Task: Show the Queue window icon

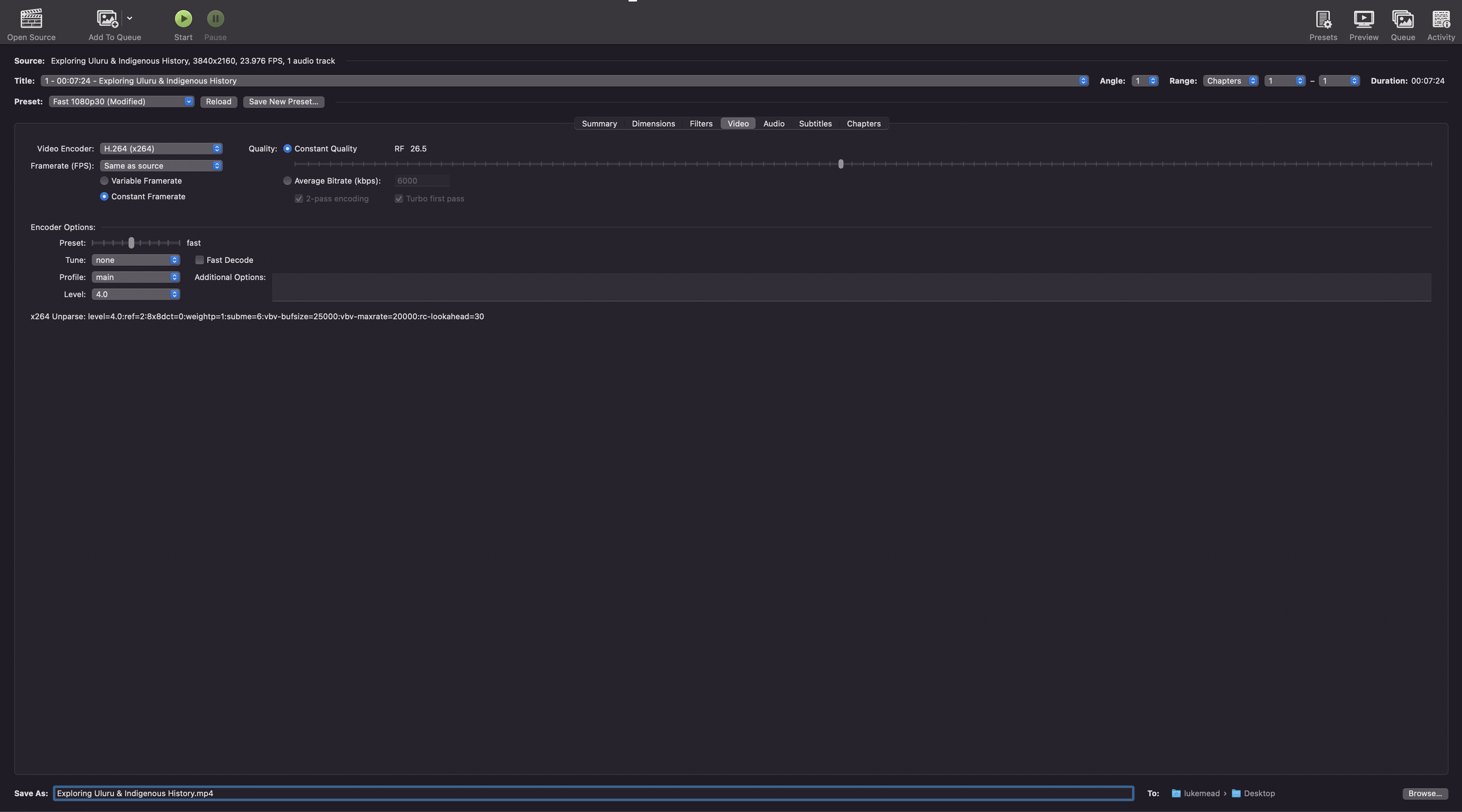Action: (1402, 19)
